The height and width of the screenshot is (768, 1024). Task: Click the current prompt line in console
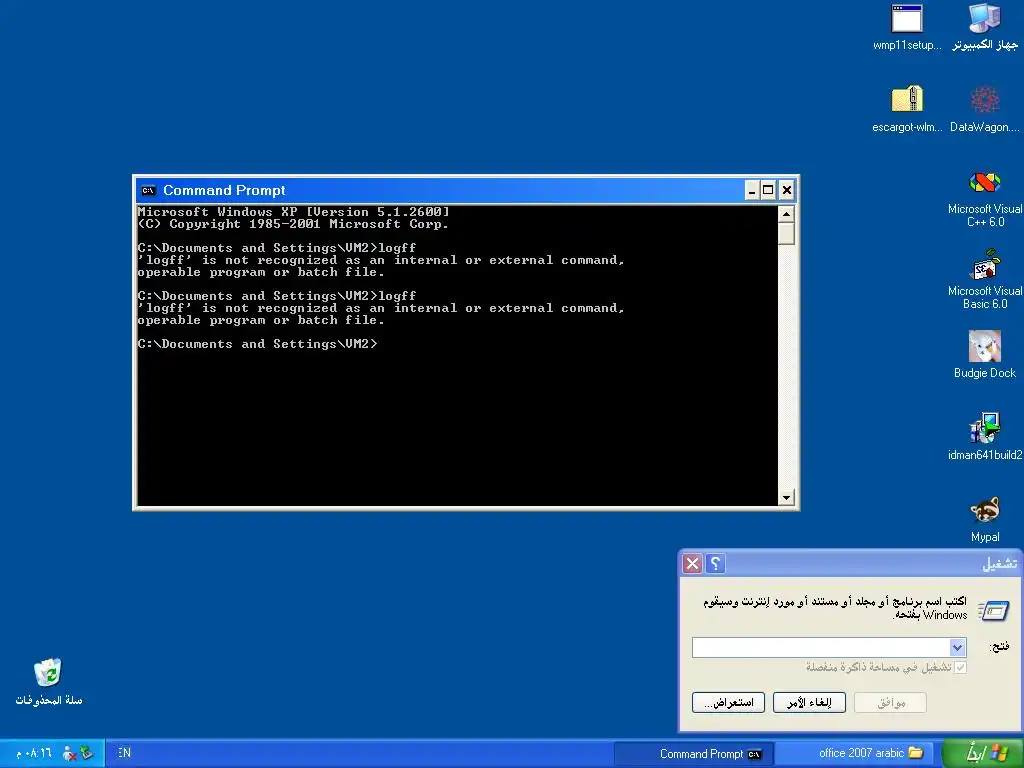pyautogui.click(x=257, y=344)
